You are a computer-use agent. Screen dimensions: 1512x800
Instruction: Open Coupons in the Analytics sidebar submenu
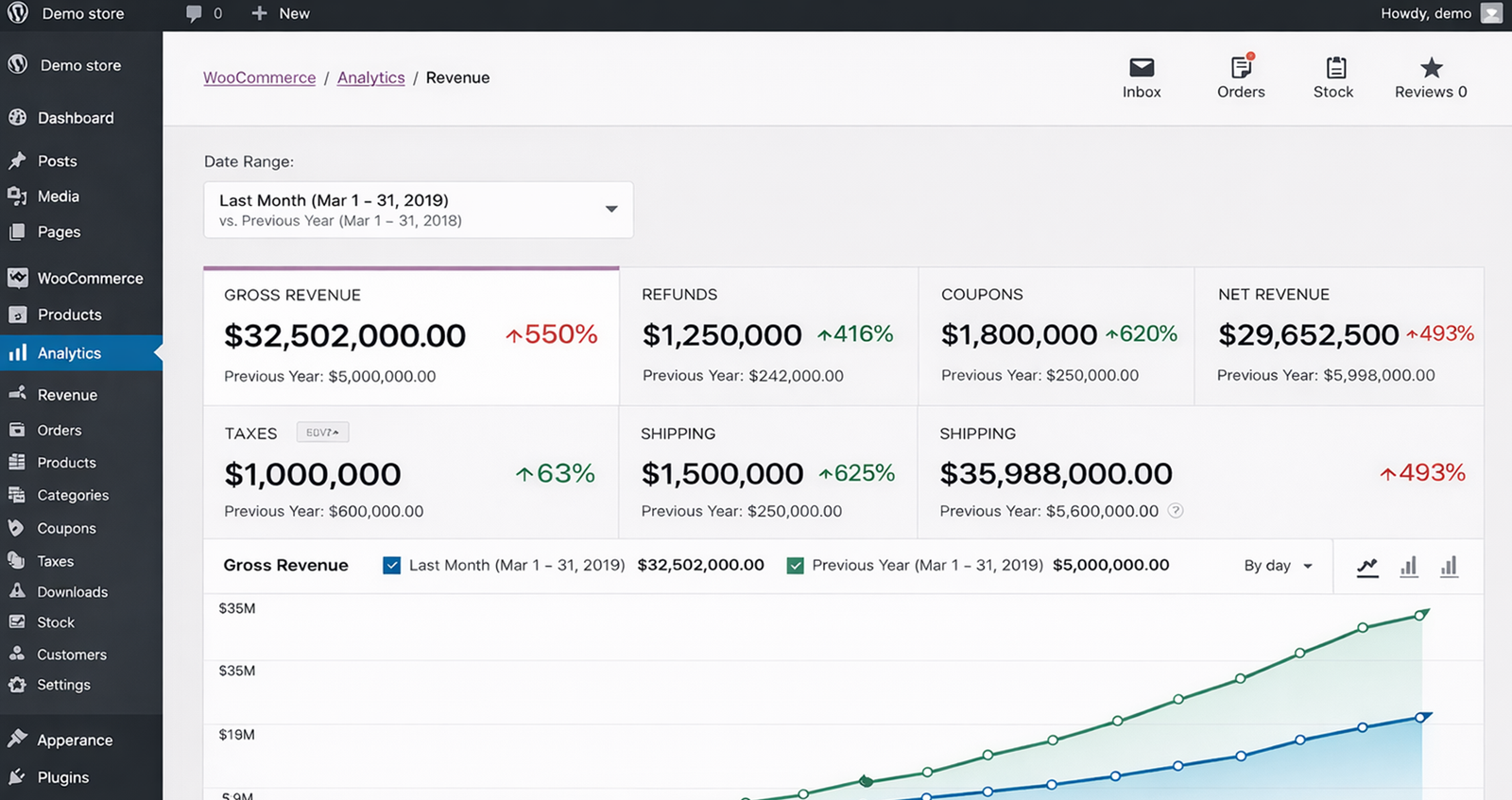pyautogui.click(x=66, y=528)
